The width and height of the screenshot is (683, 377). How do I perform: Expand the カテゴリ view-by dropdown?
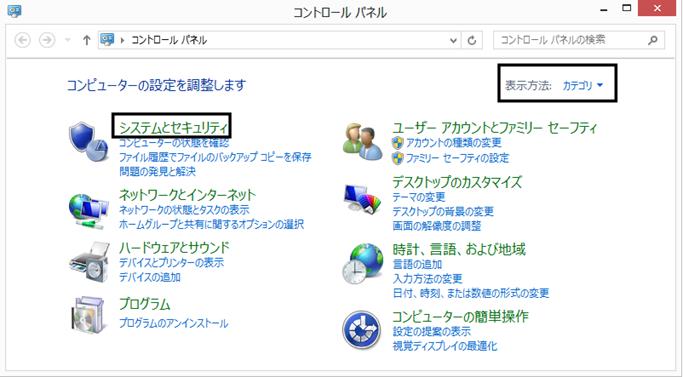pos(583,85)
